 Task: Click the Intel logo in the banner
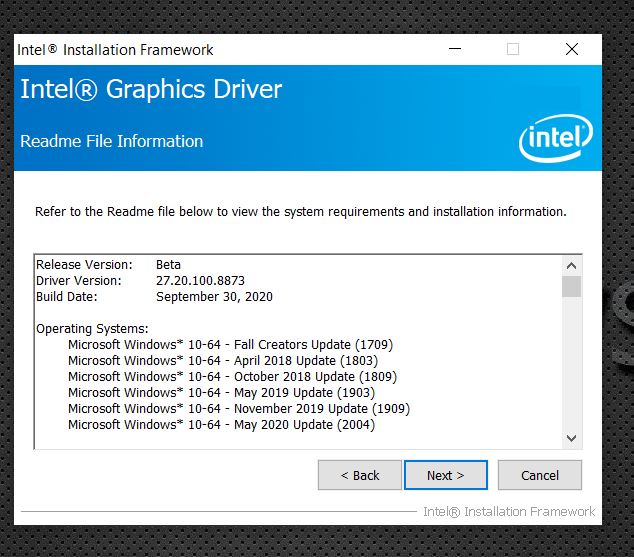556,138
